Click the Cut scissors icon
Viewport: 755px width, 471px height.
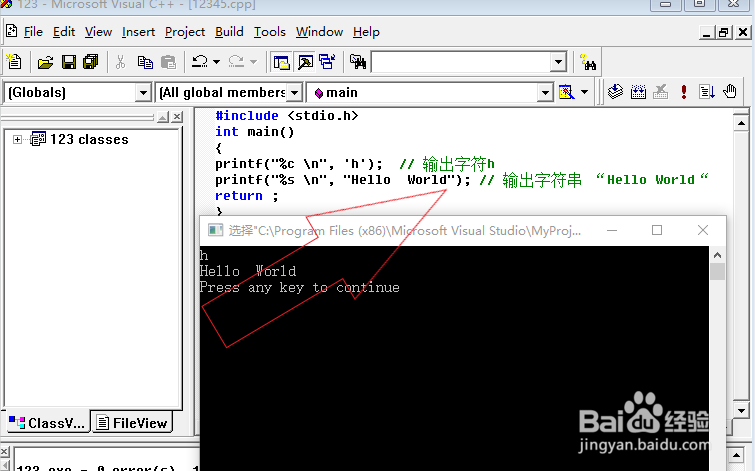120,62
